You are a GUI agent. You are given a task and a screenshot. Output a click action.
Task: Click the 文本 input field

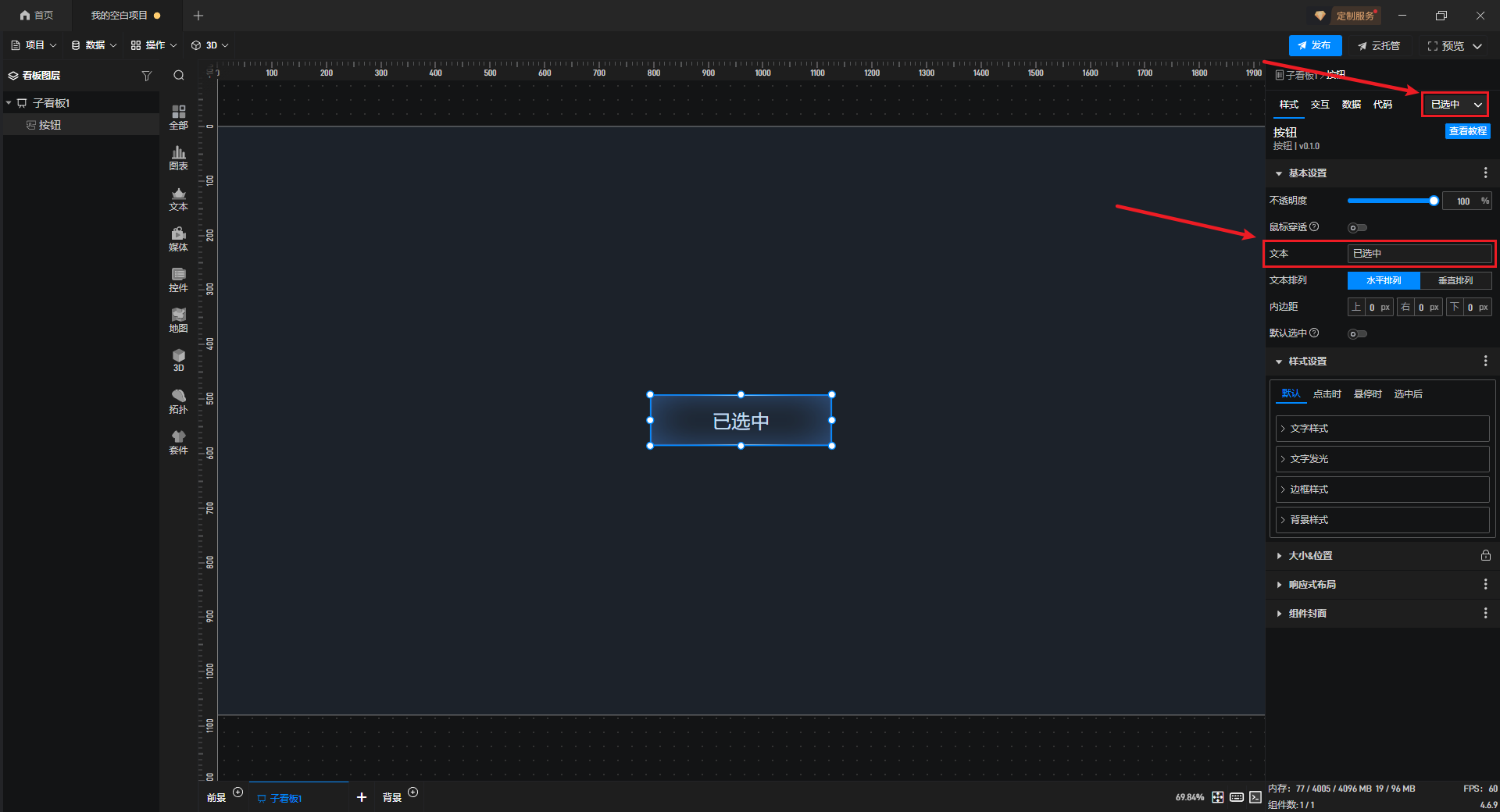[1419, 254]
